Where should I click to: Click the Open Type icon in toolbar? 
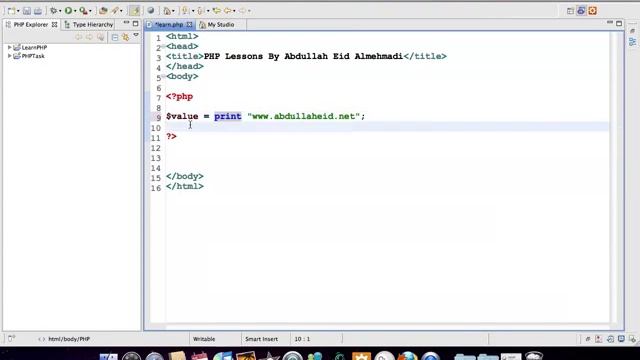point(104,11)
